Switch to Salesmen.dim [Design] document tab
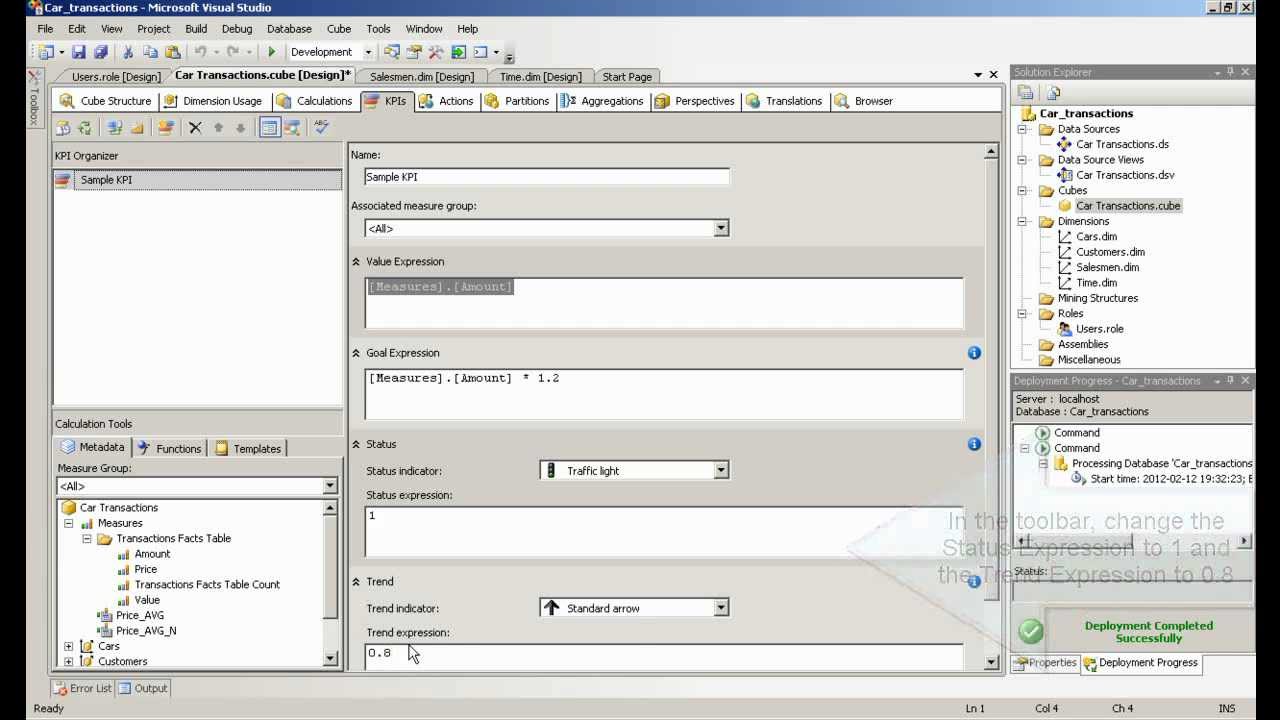The width and height of the screenshot is (1280, 720). 422,77
